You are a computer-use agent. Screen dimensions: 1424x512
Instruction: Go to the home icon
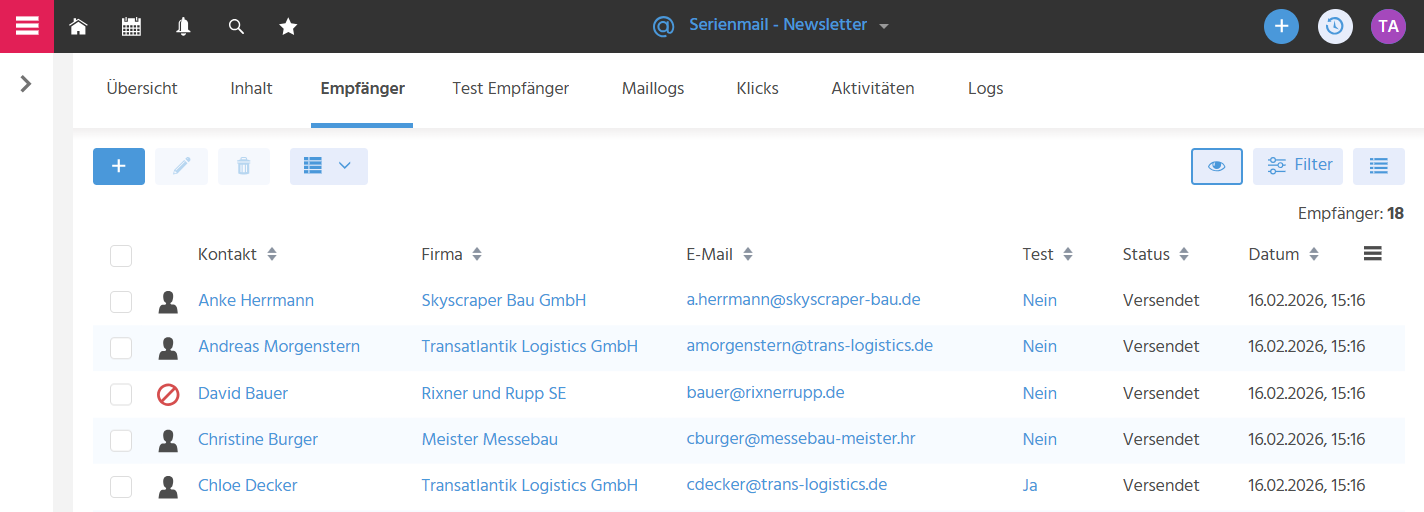pos(78,27)
